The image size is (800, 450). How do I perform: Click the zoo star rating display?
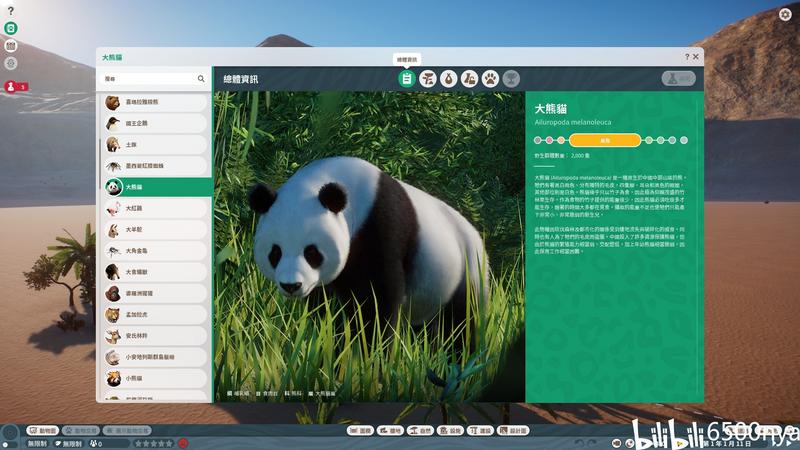click(x=153, y=444)
